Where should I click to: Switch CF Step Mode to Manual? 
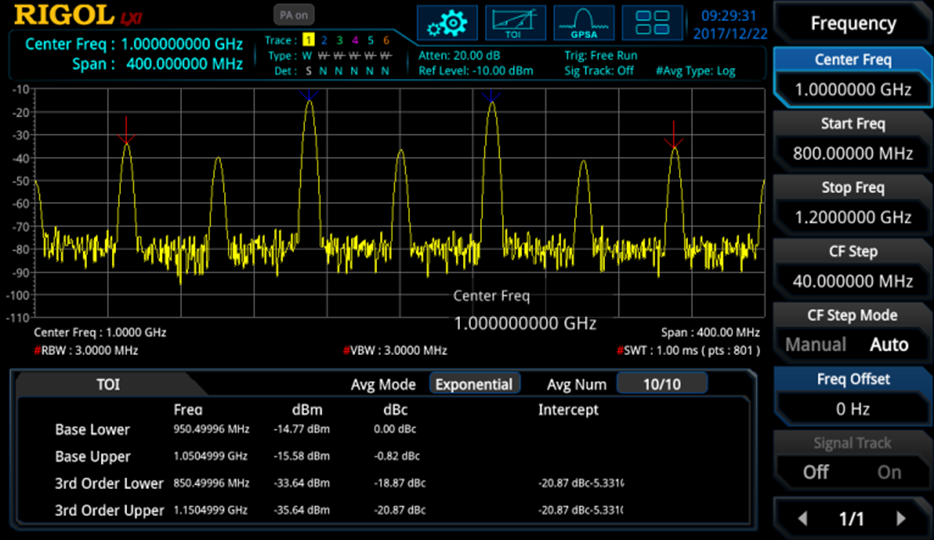coord(815,345)
